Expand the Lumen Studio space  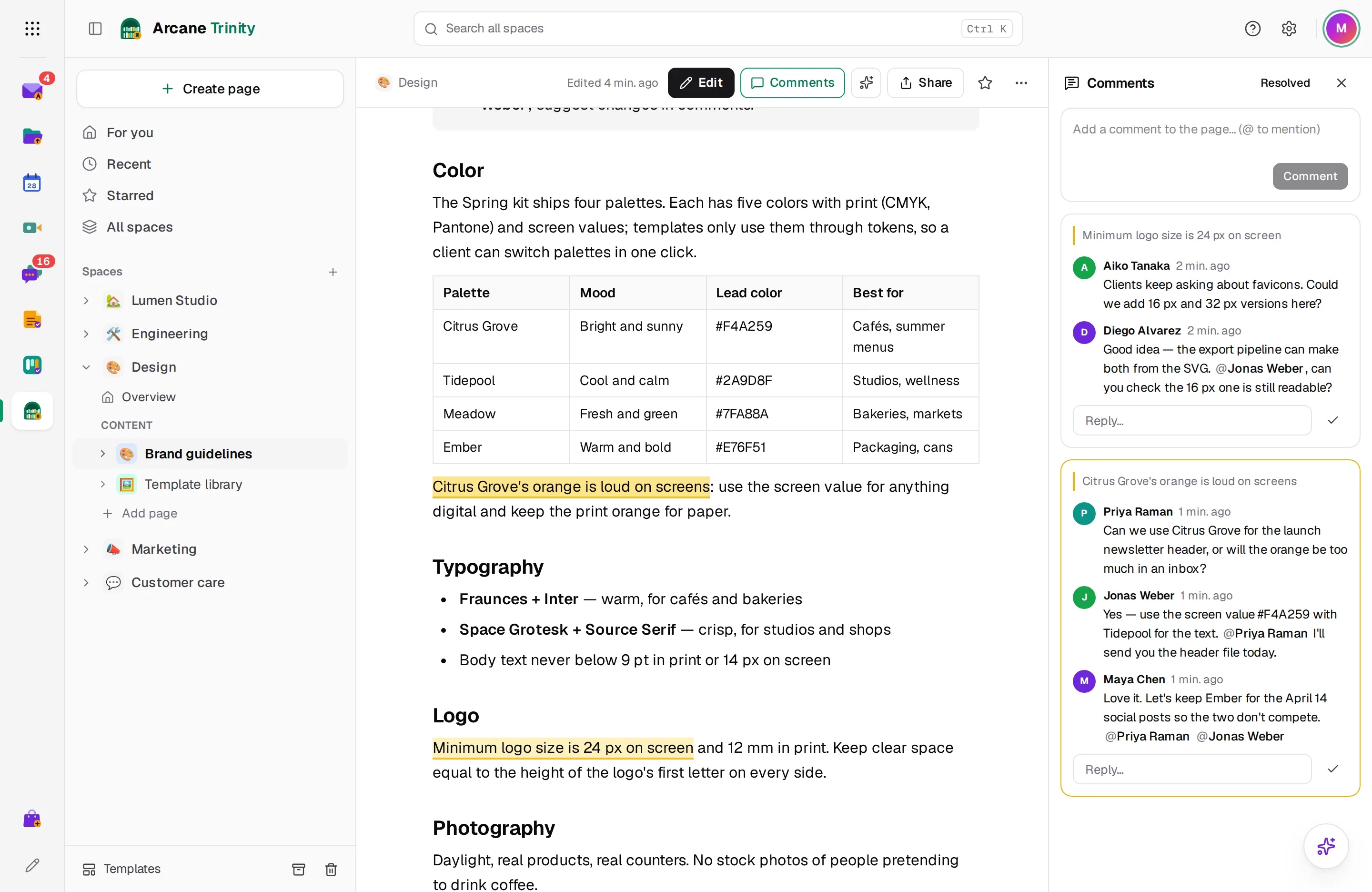tap(86, 300)
